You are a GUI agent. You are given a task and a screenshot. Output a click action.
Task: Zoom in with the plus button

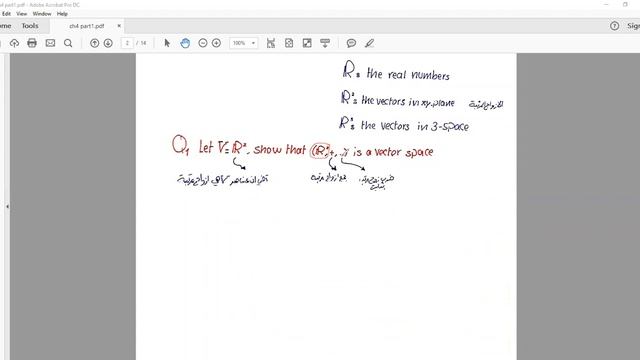(216, 43)
